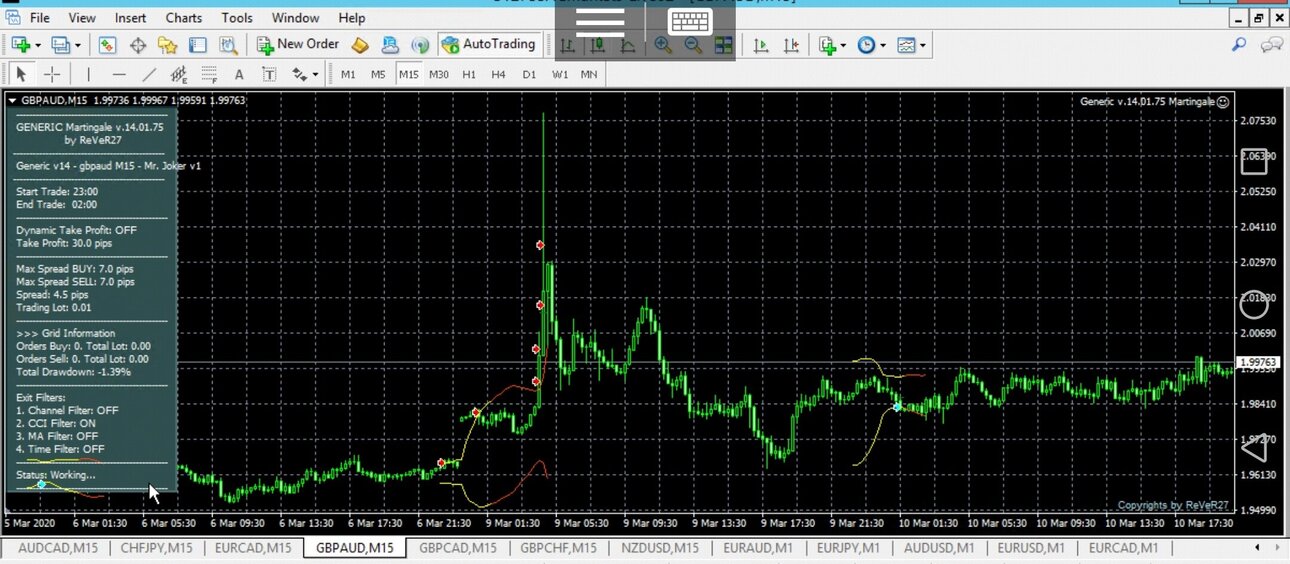Zoom in on the chart
This screenshot has width=1290, height=564.
pyautogui.click(x=663, y=45)
